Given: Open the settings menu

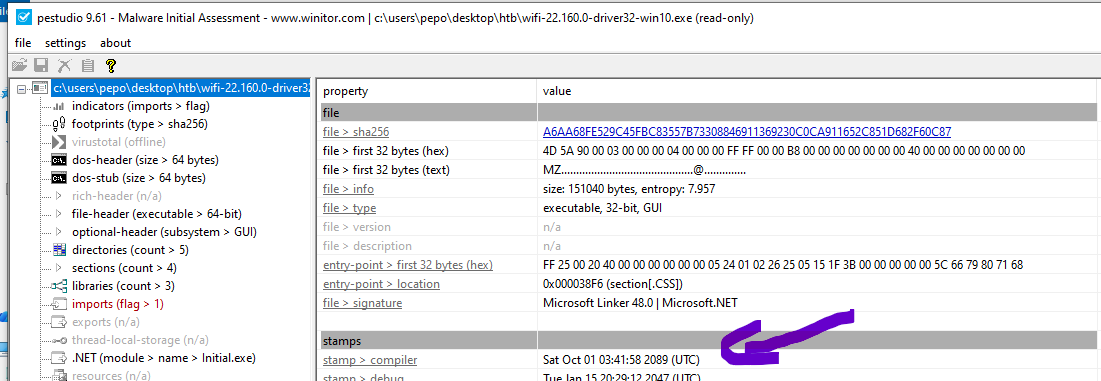Looking at the screenshot, I should (x=66, y=43).
